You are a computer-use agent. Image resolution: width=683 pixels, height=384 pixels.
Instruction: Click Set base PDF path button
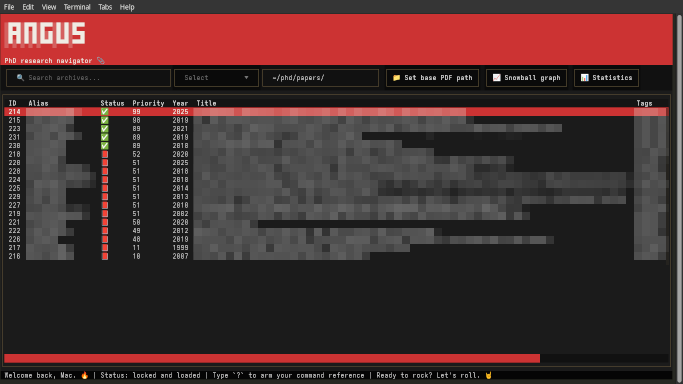[432, 78]
